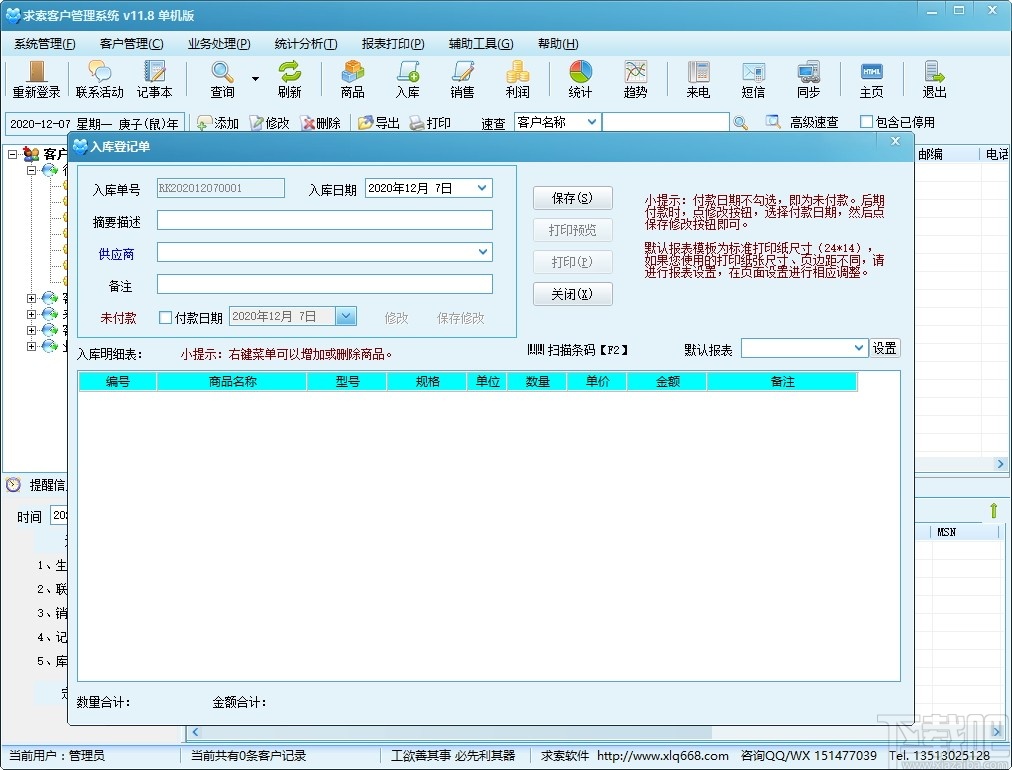Click the 查询 magnifier icon
Image resolution: width=1012 pixels, height=770 pixels.
tap(222, 79)
